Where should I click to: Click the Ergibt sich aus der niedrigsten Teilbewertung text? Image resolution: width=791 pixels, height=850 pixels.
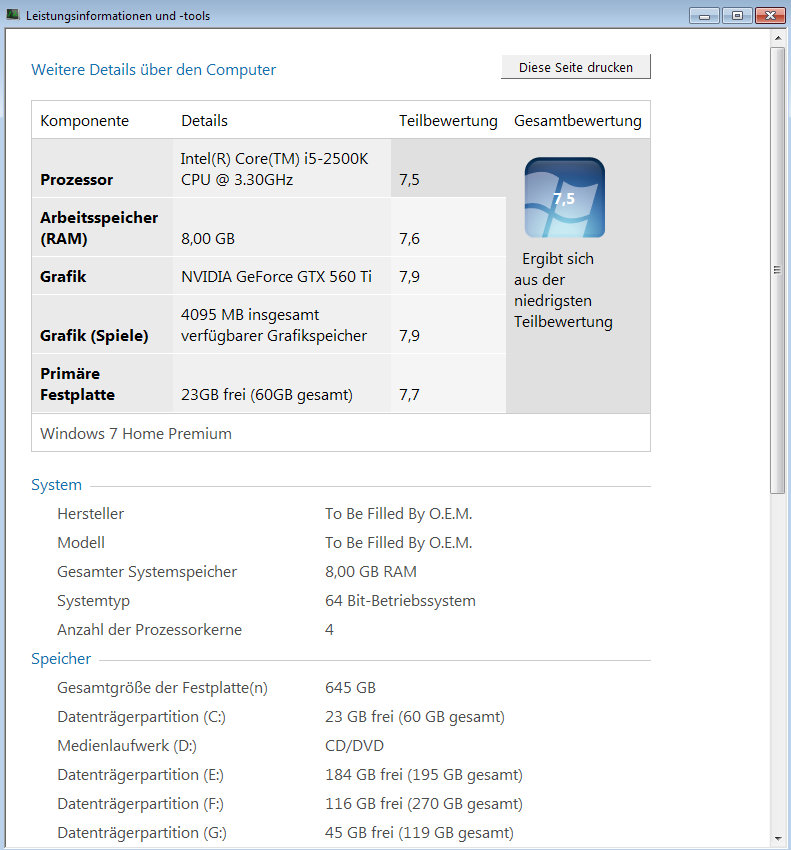(563, 290)
